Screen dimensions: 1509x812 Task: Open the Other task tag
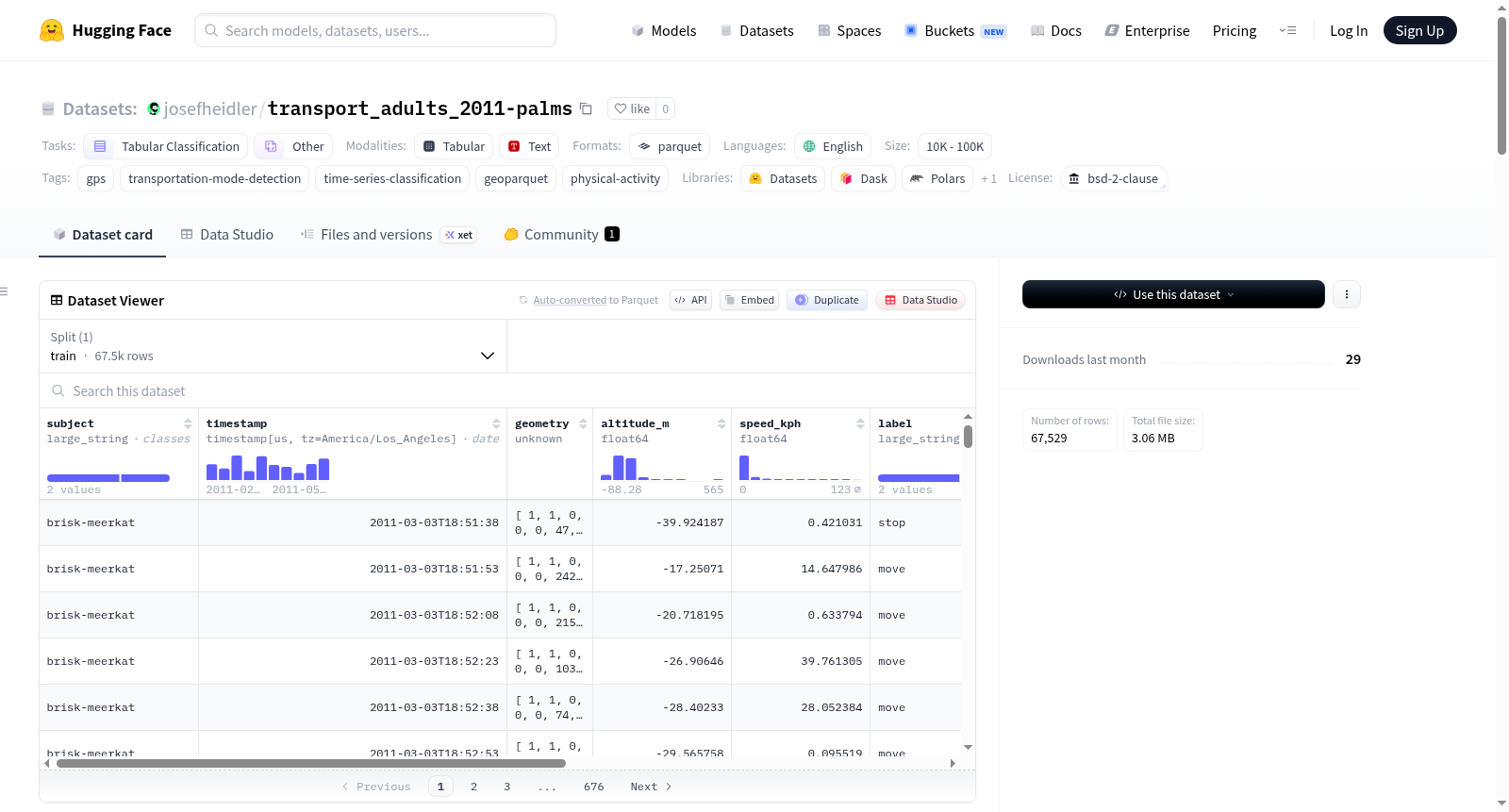click(294, 146)
